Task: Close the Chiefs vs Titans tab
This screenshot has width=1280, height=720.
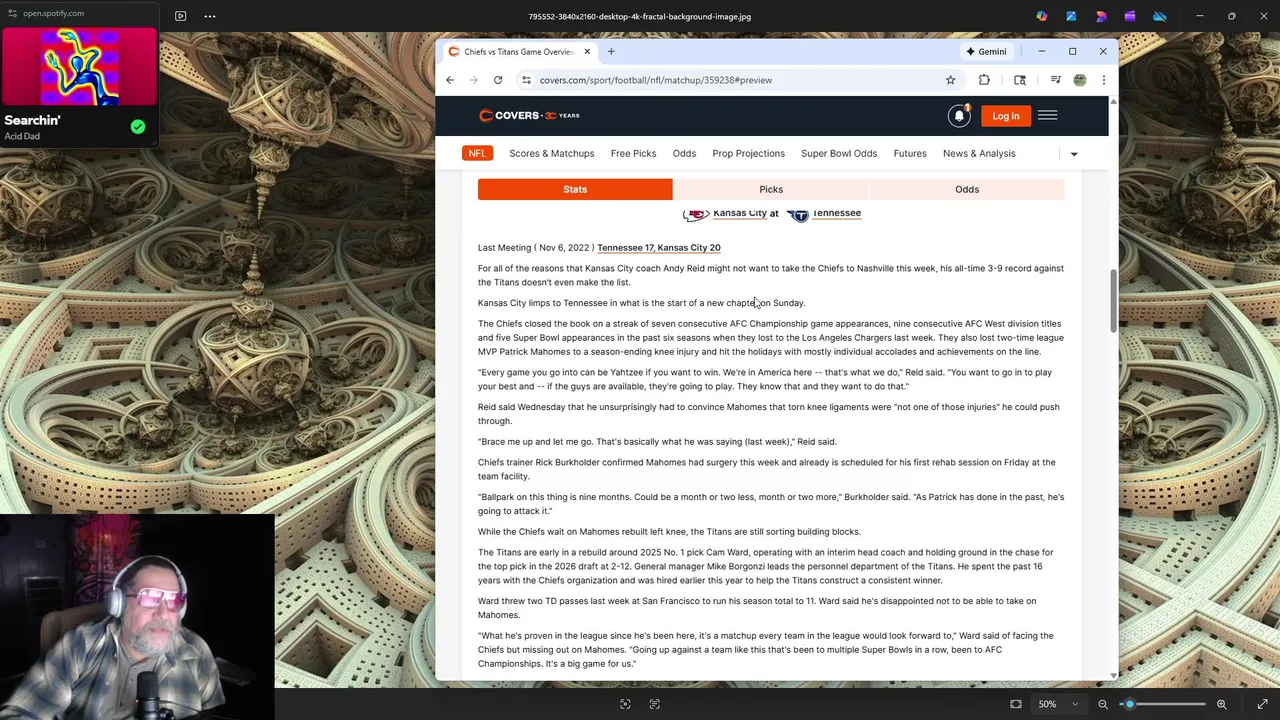Action: (x=587, y=51)
